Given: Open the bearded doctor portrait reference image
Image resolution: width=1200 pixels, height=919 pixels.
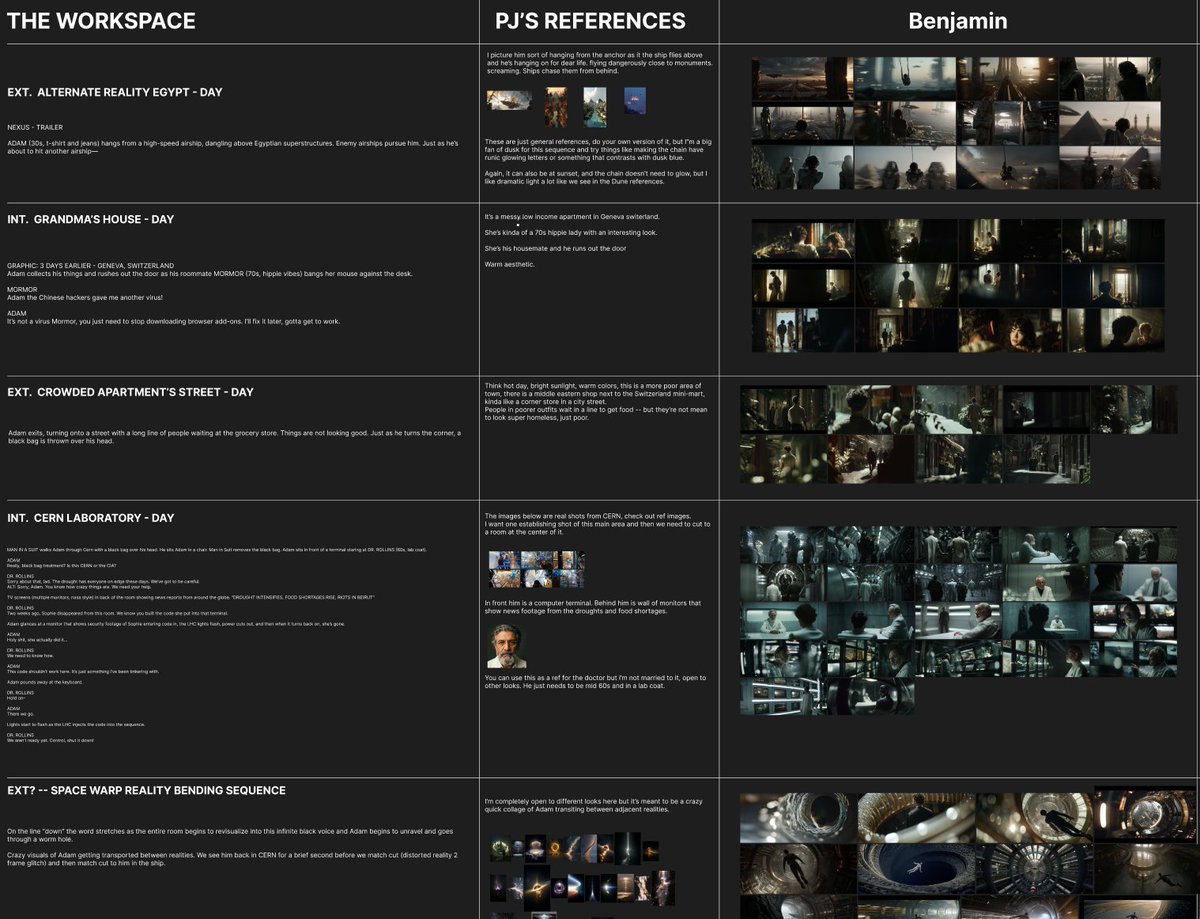Looking at the screenshot, I should pos(507,646).
